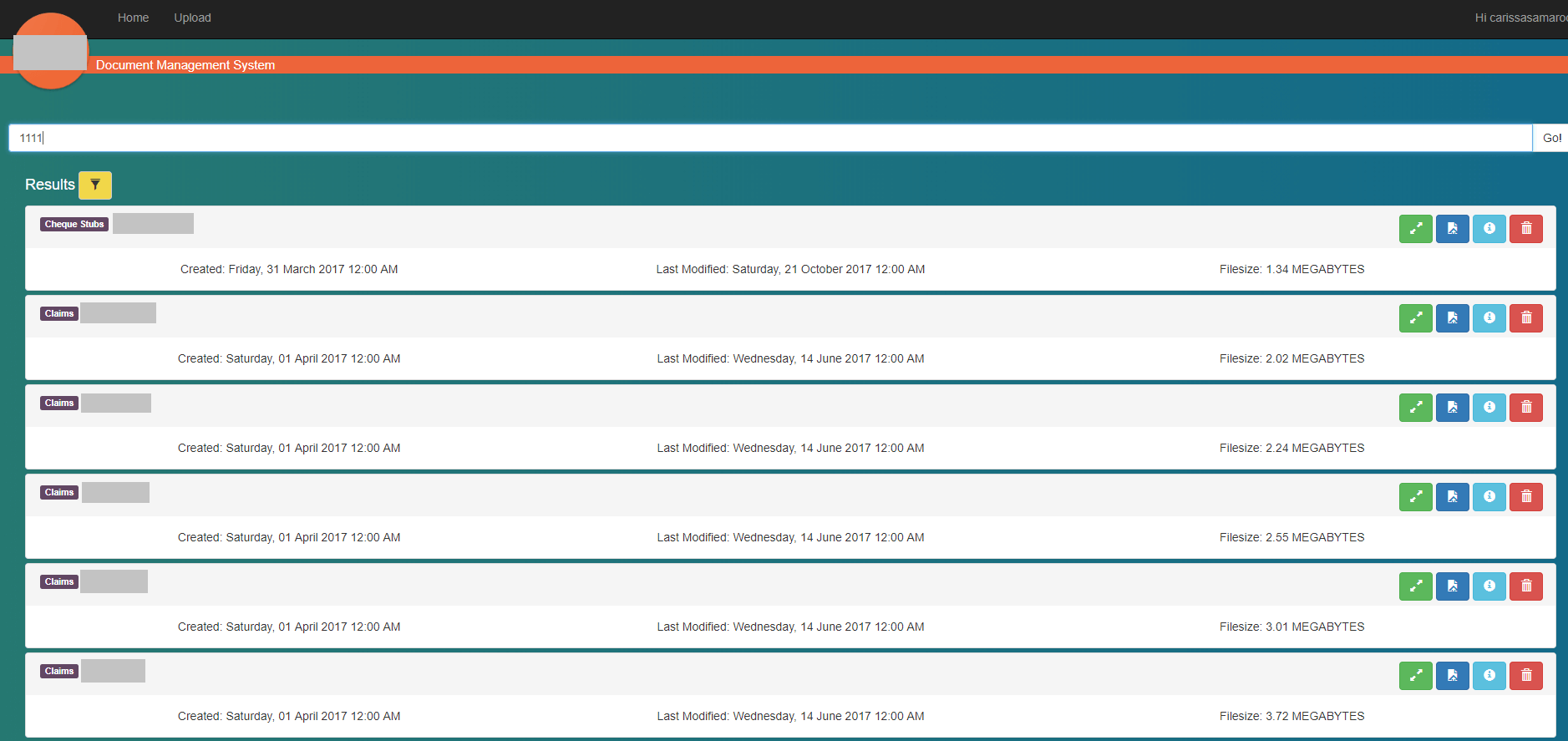Delete the 3.72 MEGABYTES claim document
Viewport: 1568px width, 741px height.
[1525, 675]
